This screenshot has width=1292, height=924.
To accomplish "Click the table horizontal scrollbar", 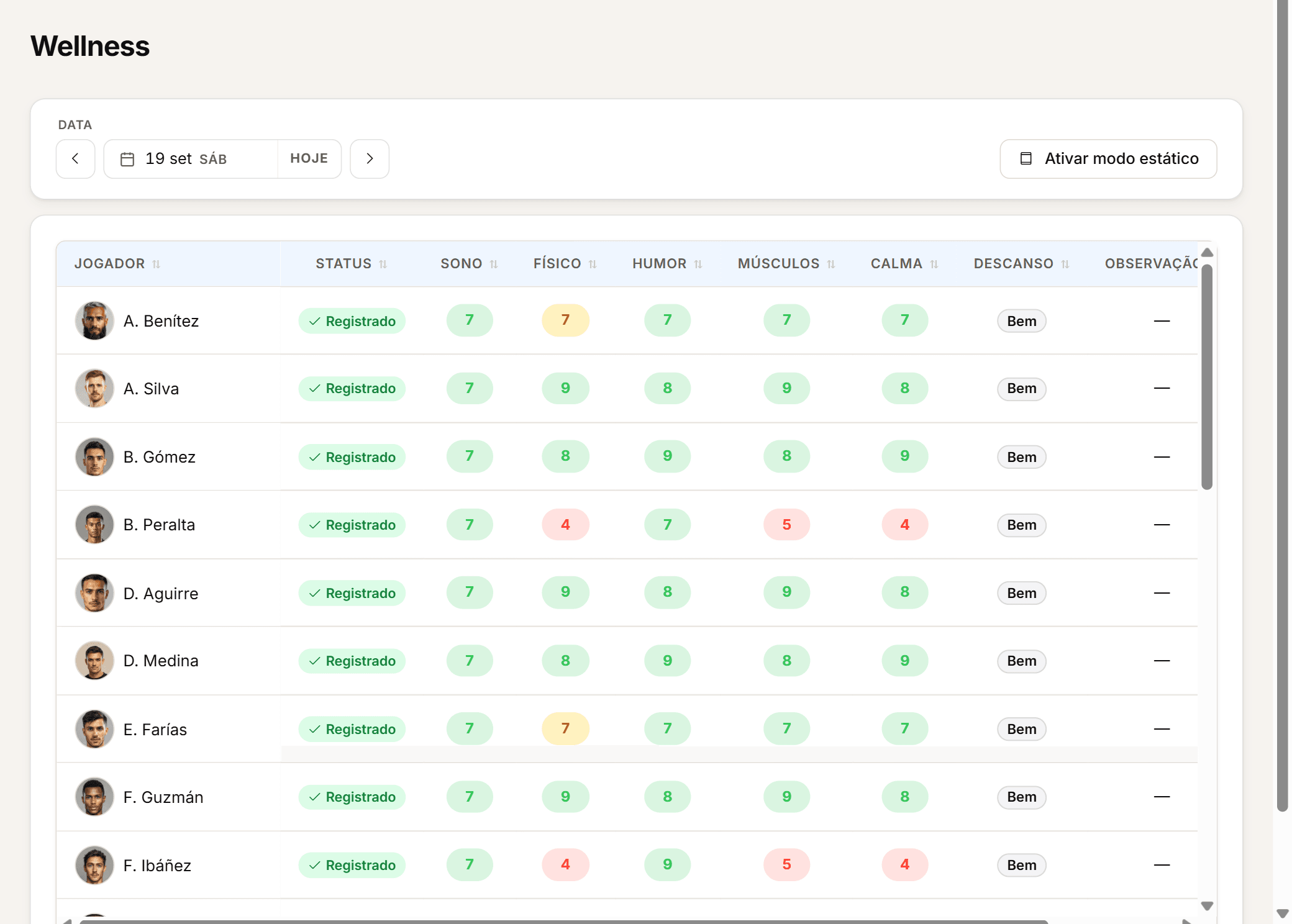I will pos(564,922).
